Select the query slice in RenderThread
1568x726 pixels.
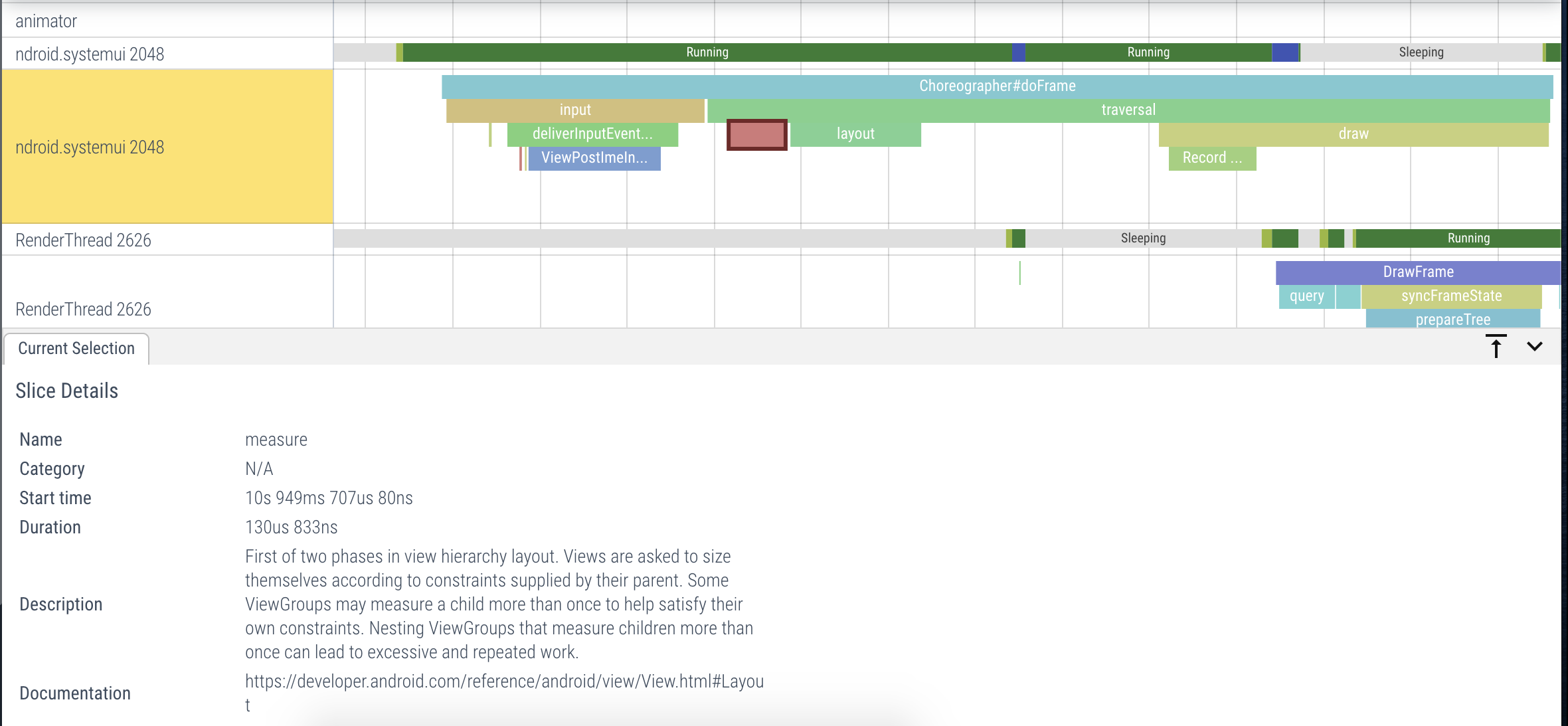[1306, 296]
